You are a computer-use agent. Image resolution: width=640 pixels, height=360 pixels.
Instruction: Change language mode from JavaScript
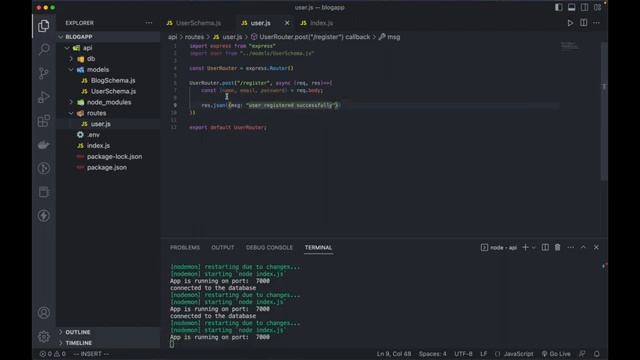click(518, 354)
